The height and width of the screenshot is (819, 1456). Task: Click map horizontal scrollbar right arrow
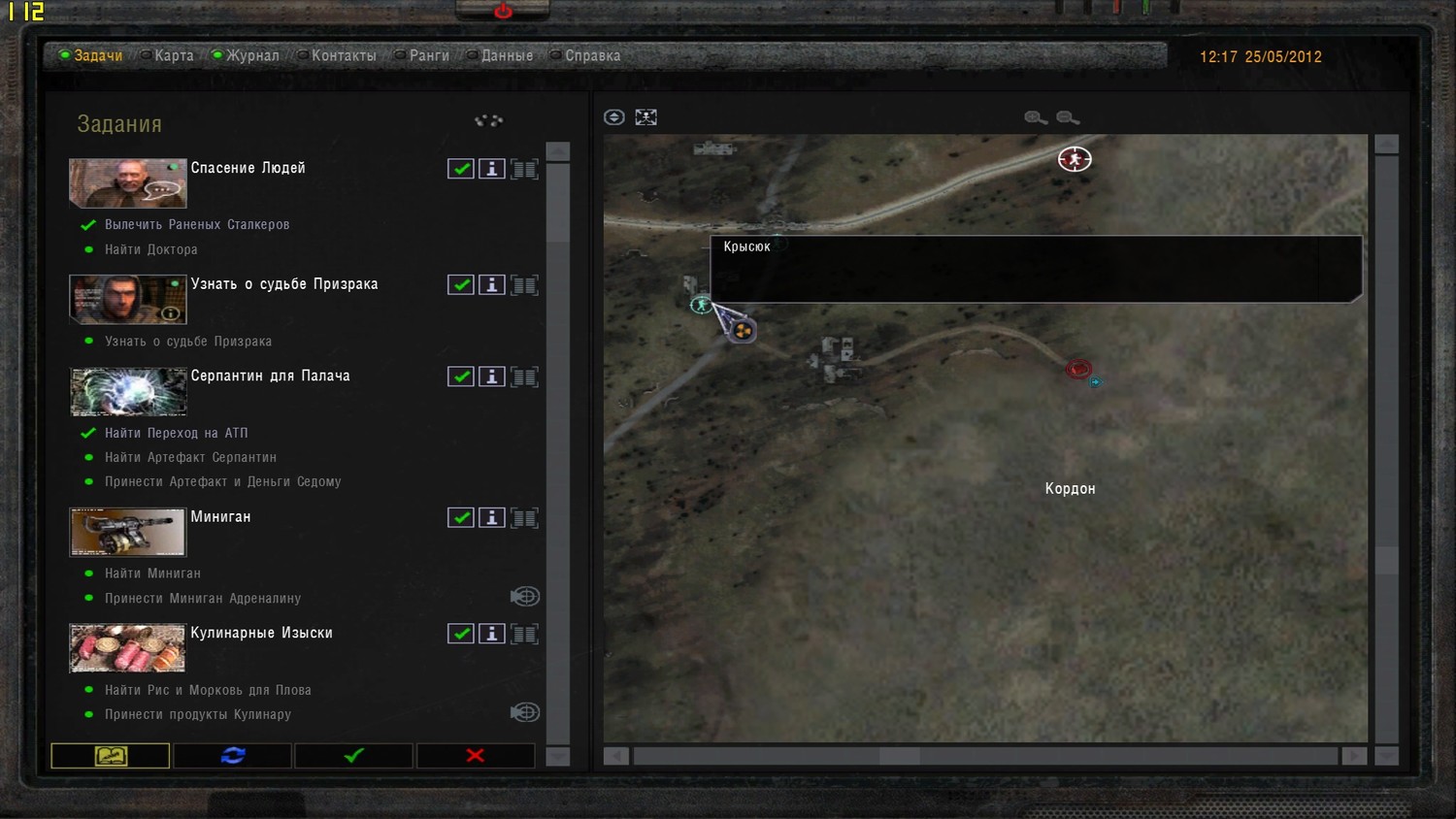tap(1355, 756)
